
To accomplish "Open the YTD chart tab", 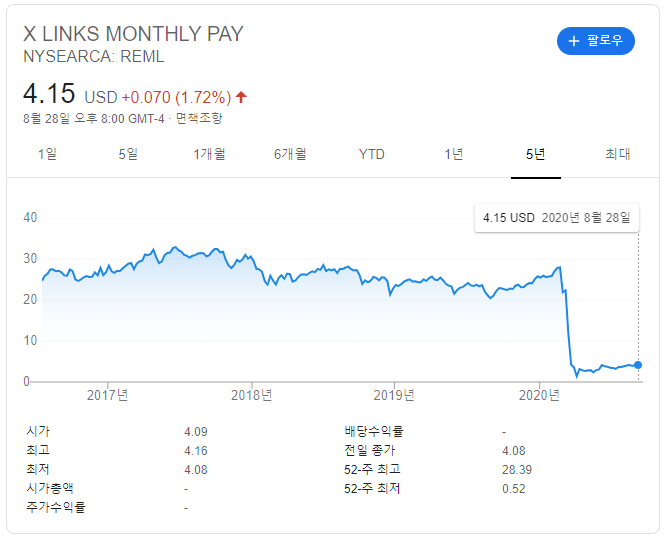I will click(371, 154).
